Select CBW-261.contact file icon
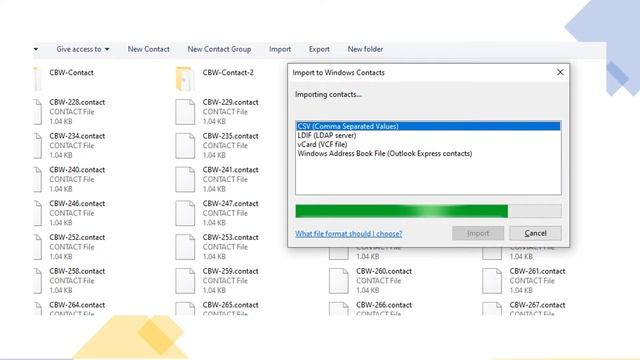 coord(492,281)
